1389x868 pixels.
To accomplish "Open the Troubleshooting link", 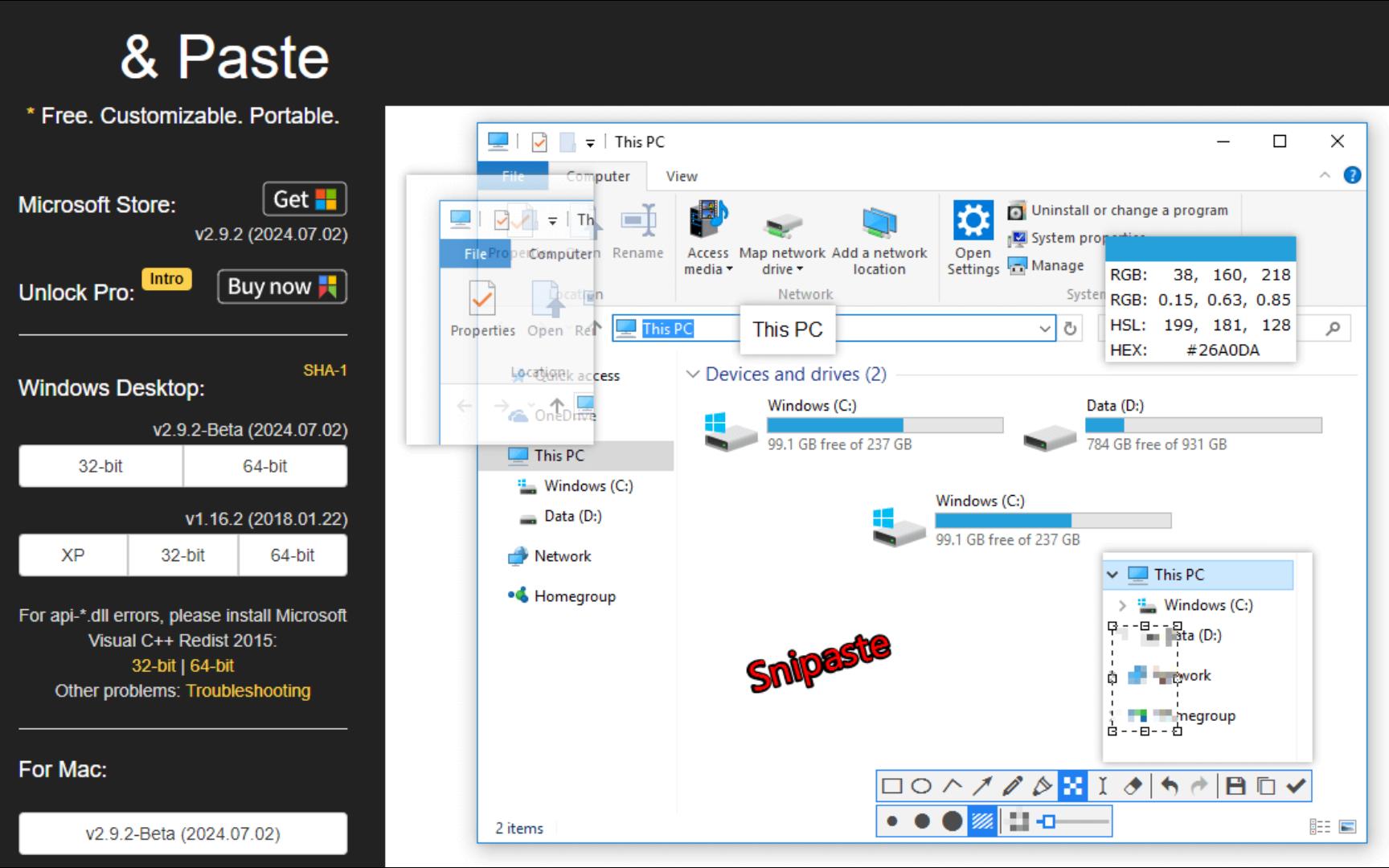I will [248, 691].
